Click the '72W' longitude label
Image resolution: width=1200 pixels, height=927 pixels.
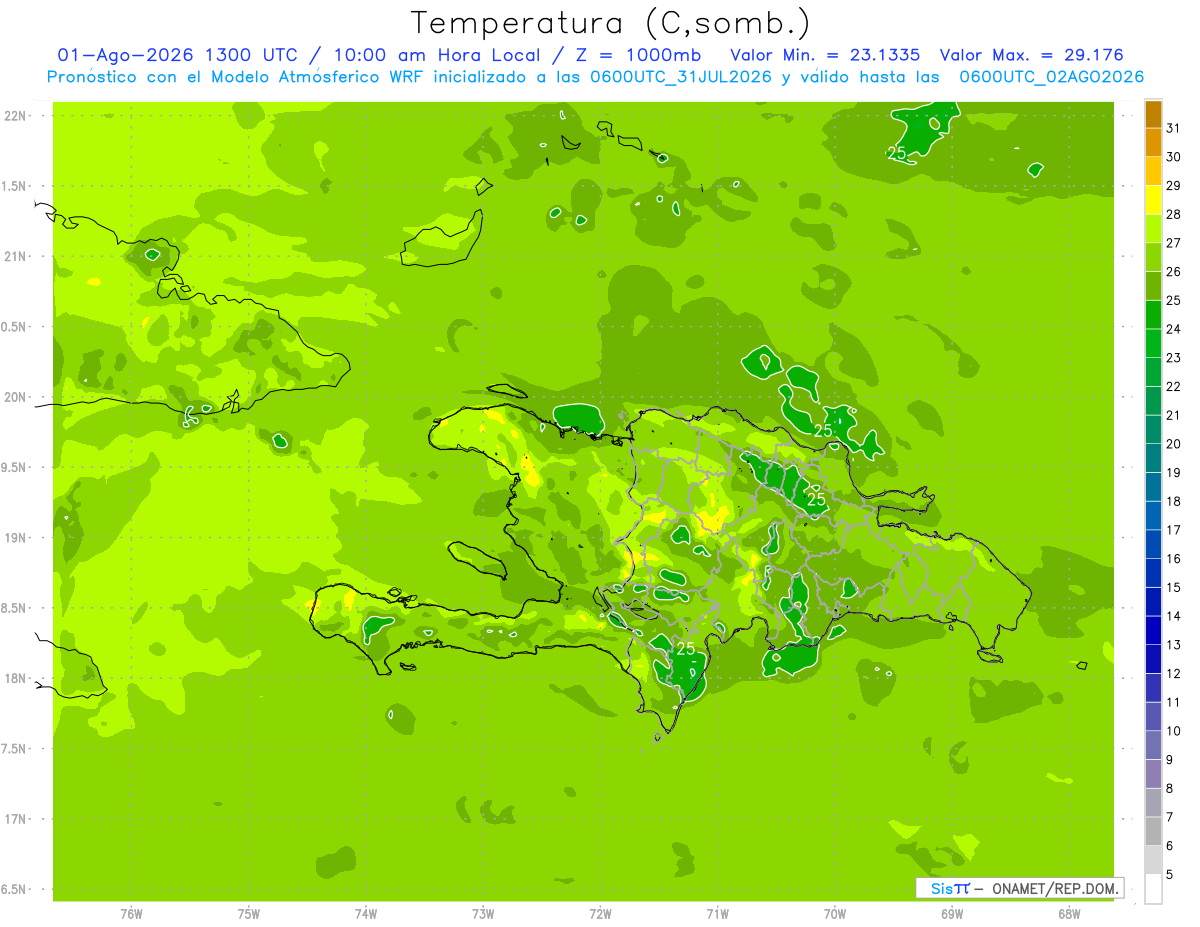[600, 913]
